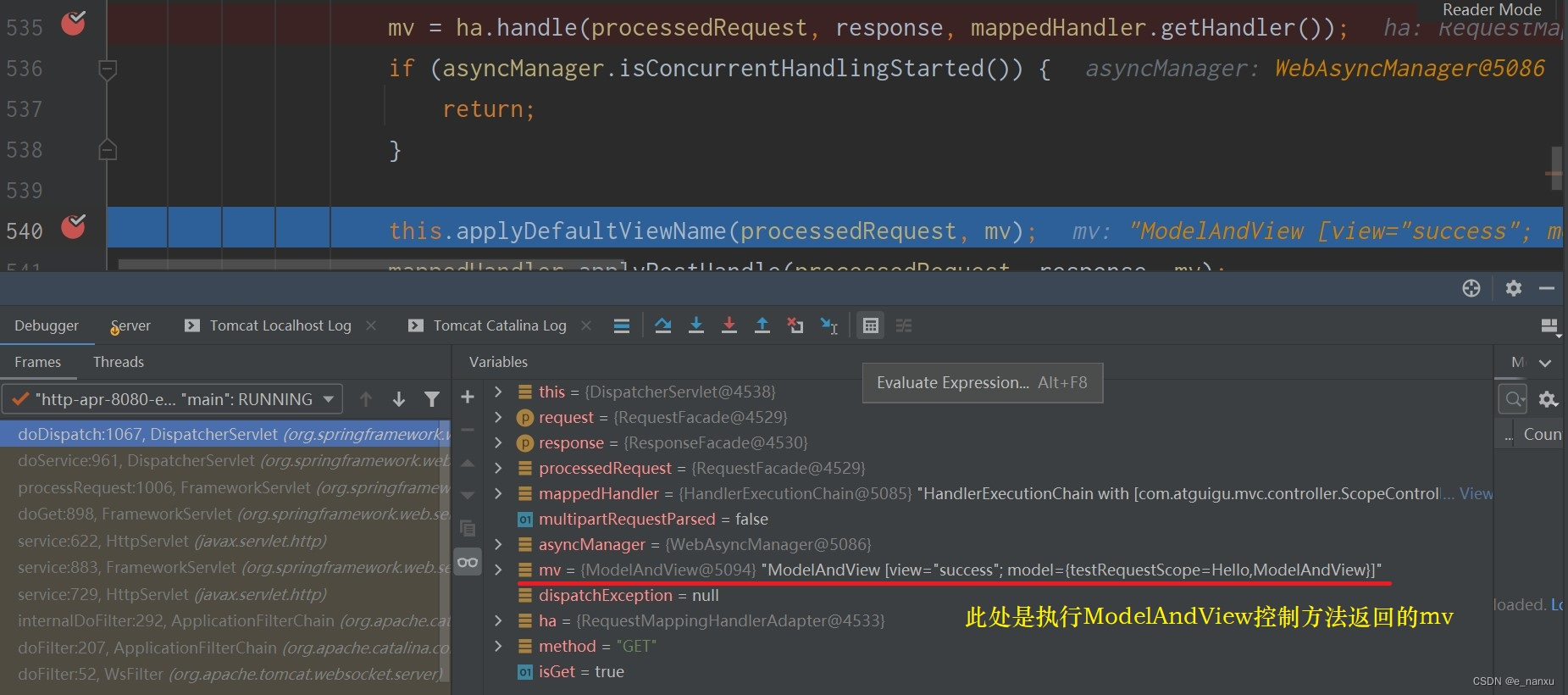1568x695 pixels.
Task: Click the Step Into button
Action: 696,325
